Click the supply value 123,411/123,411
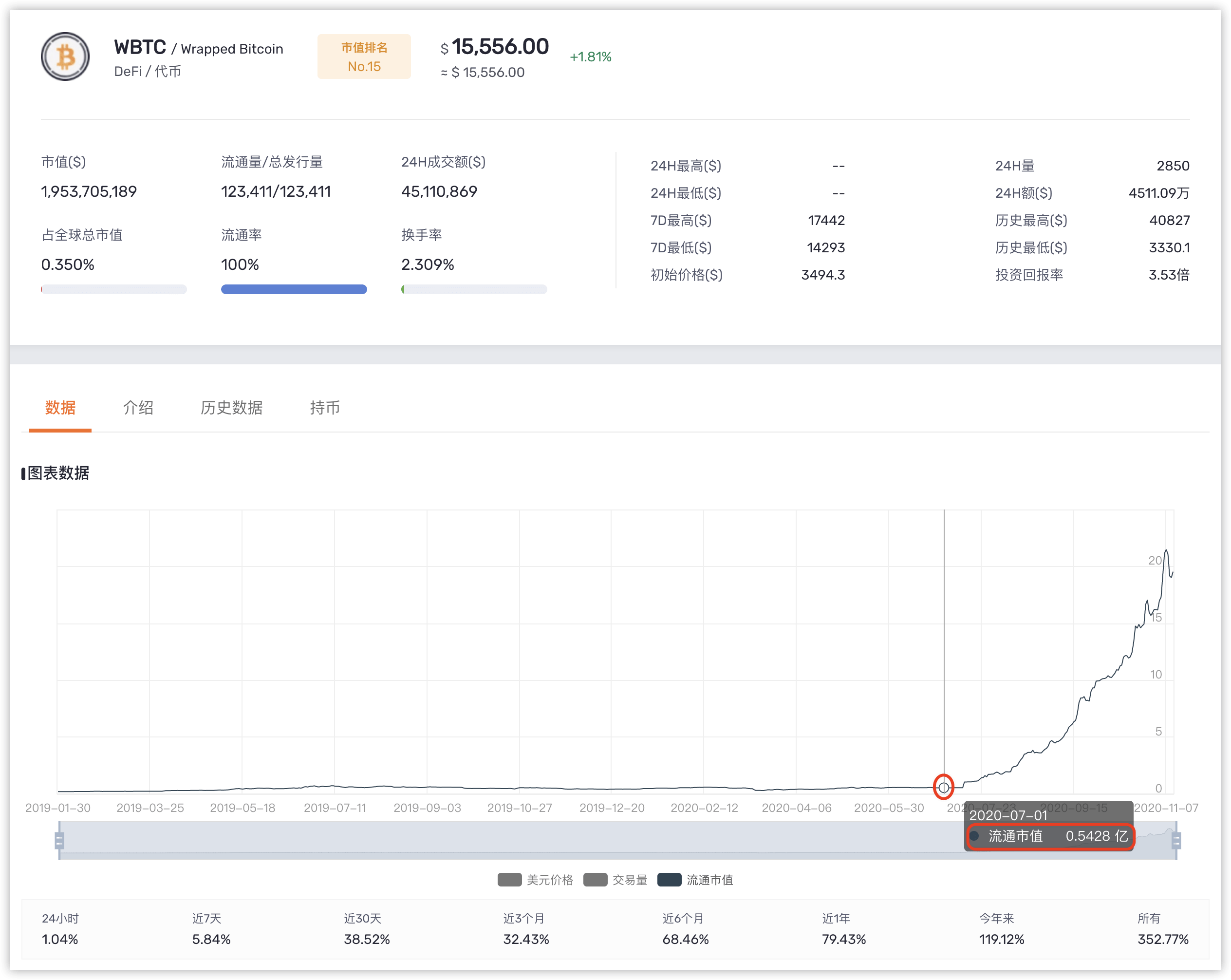 click(276, 191)
